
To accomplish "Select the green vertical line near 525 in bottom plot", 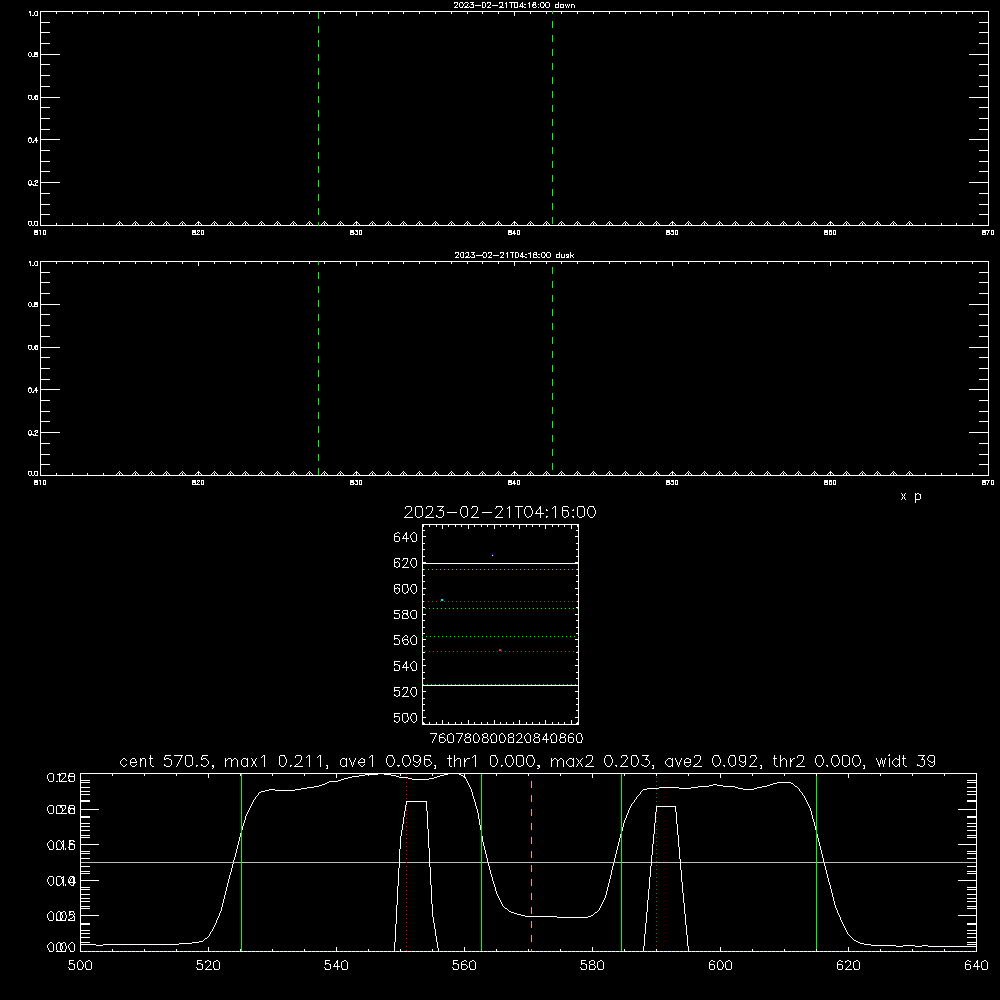I will [x=242, y=862].
